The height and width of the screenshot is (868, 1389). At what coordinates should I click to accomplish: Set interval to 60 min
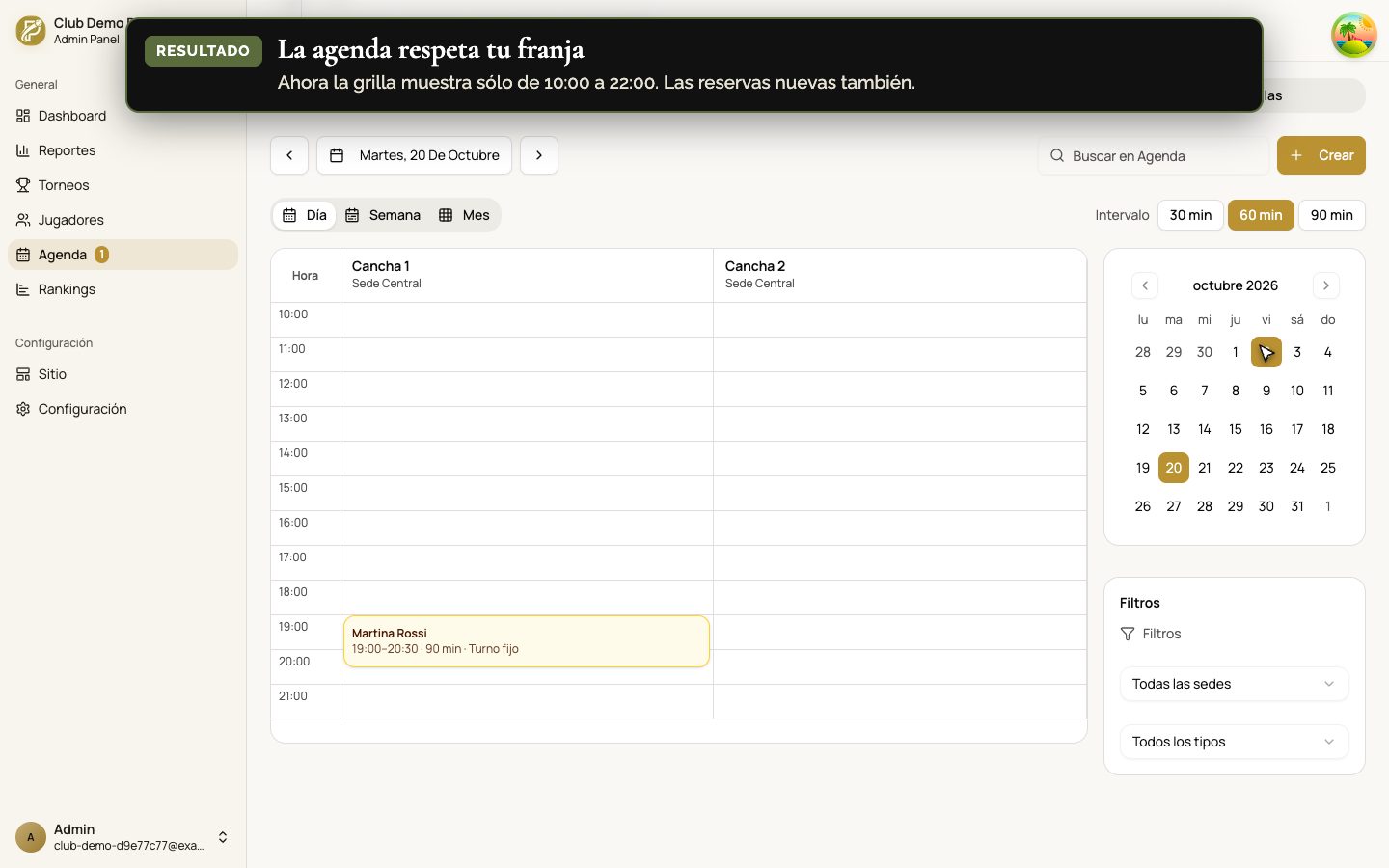point(1261,215)
